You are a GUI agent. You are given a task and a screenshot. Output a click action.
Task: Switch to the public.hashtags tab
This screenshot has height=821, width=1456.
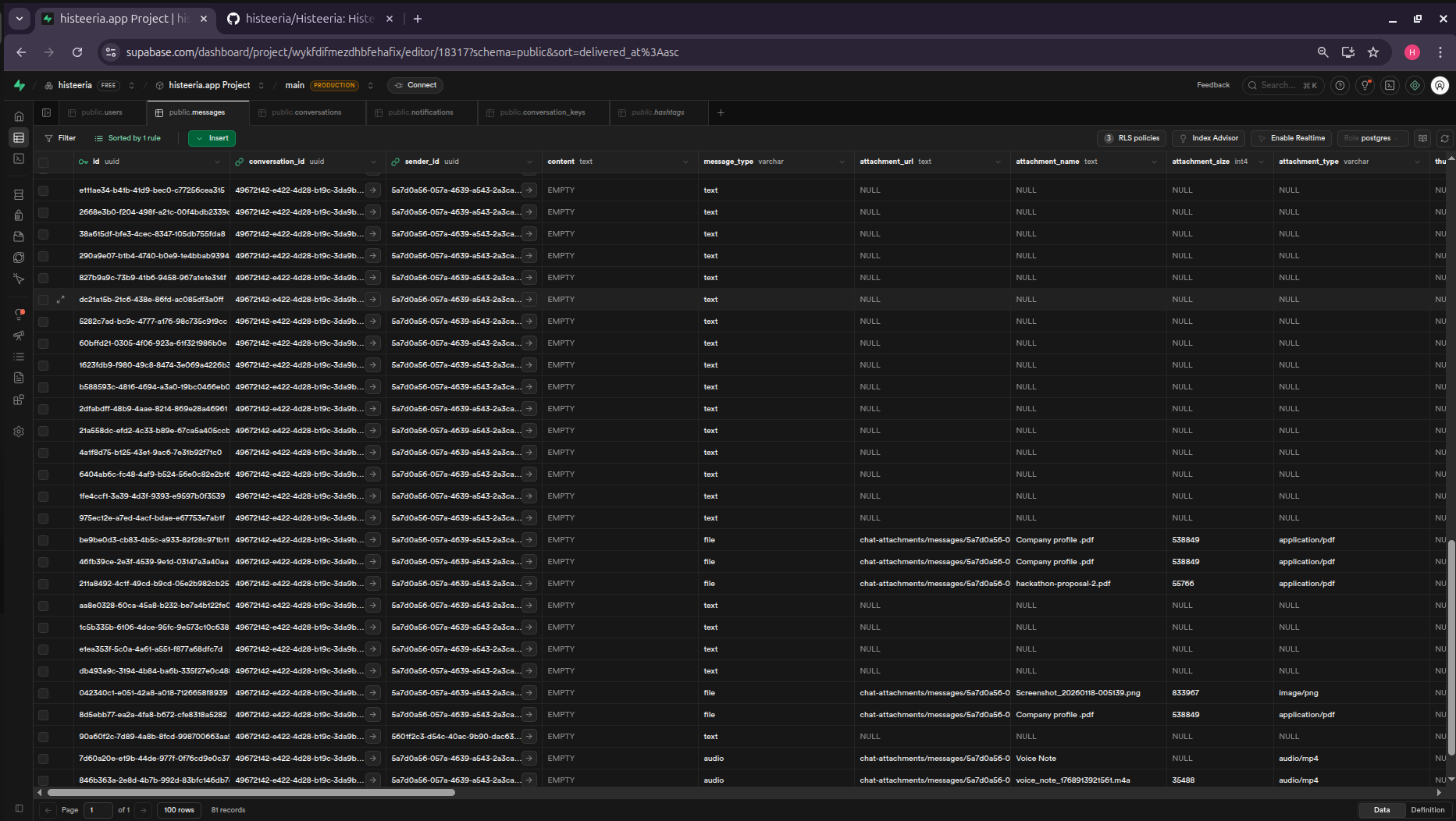pyautogui.click(x=657, y=112)
